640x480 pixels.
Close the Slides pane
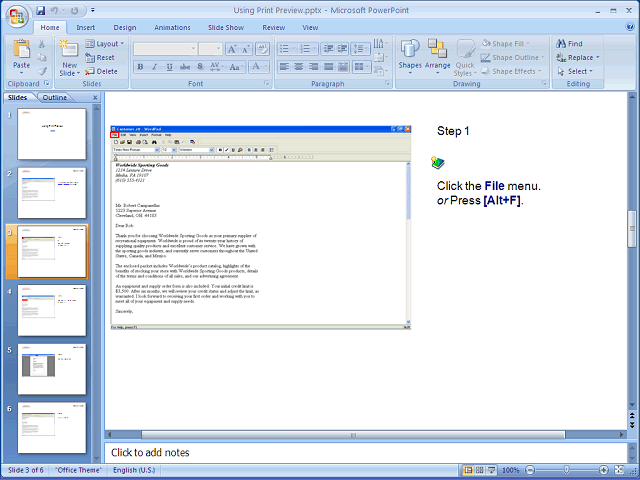coord(95,98)
